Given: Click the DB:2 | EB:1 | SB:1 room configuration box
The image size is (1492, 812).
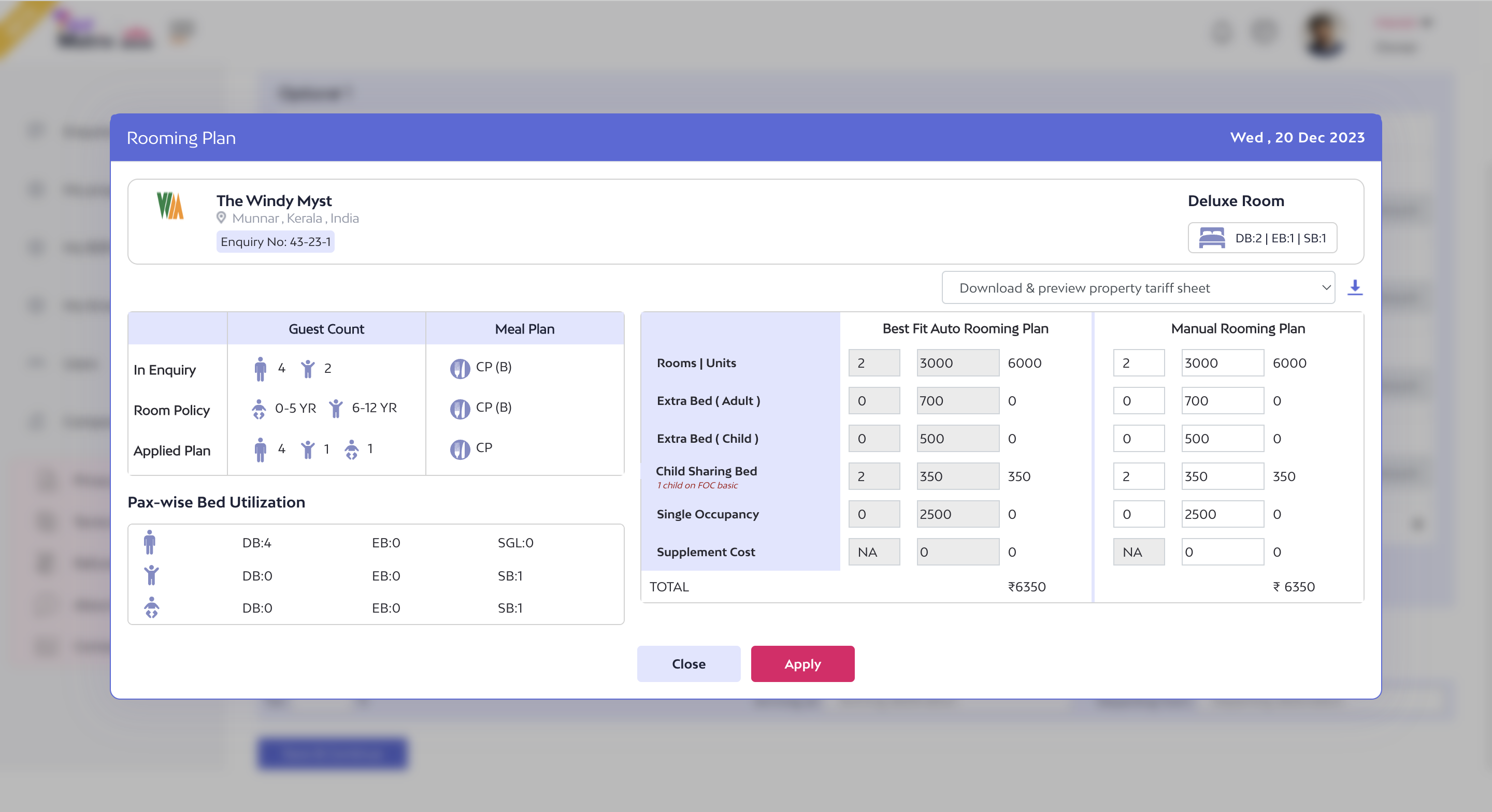Looking at the screenshot, I should [1262, 238].
